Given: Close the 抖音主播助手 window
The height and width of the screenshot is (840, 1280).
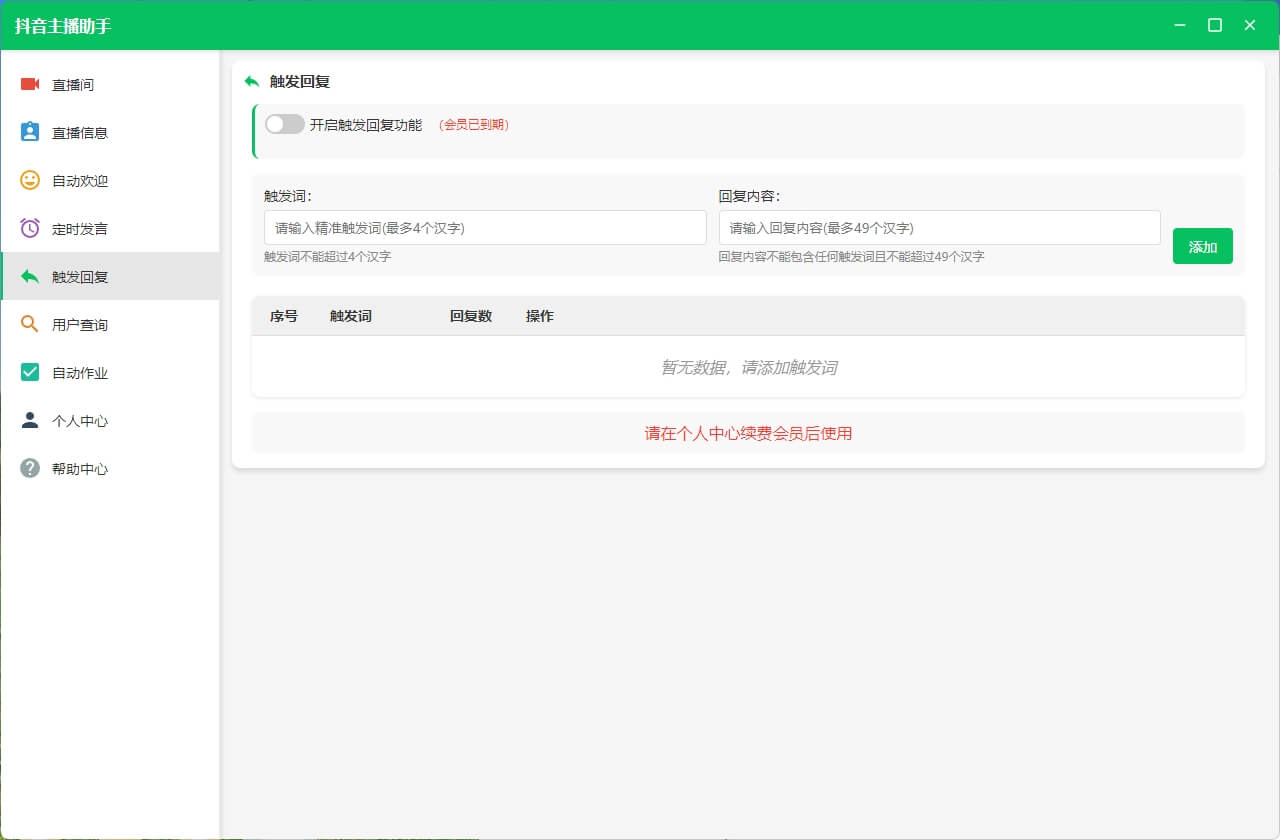Looking at the screenshot, I should coord(1249,25).
